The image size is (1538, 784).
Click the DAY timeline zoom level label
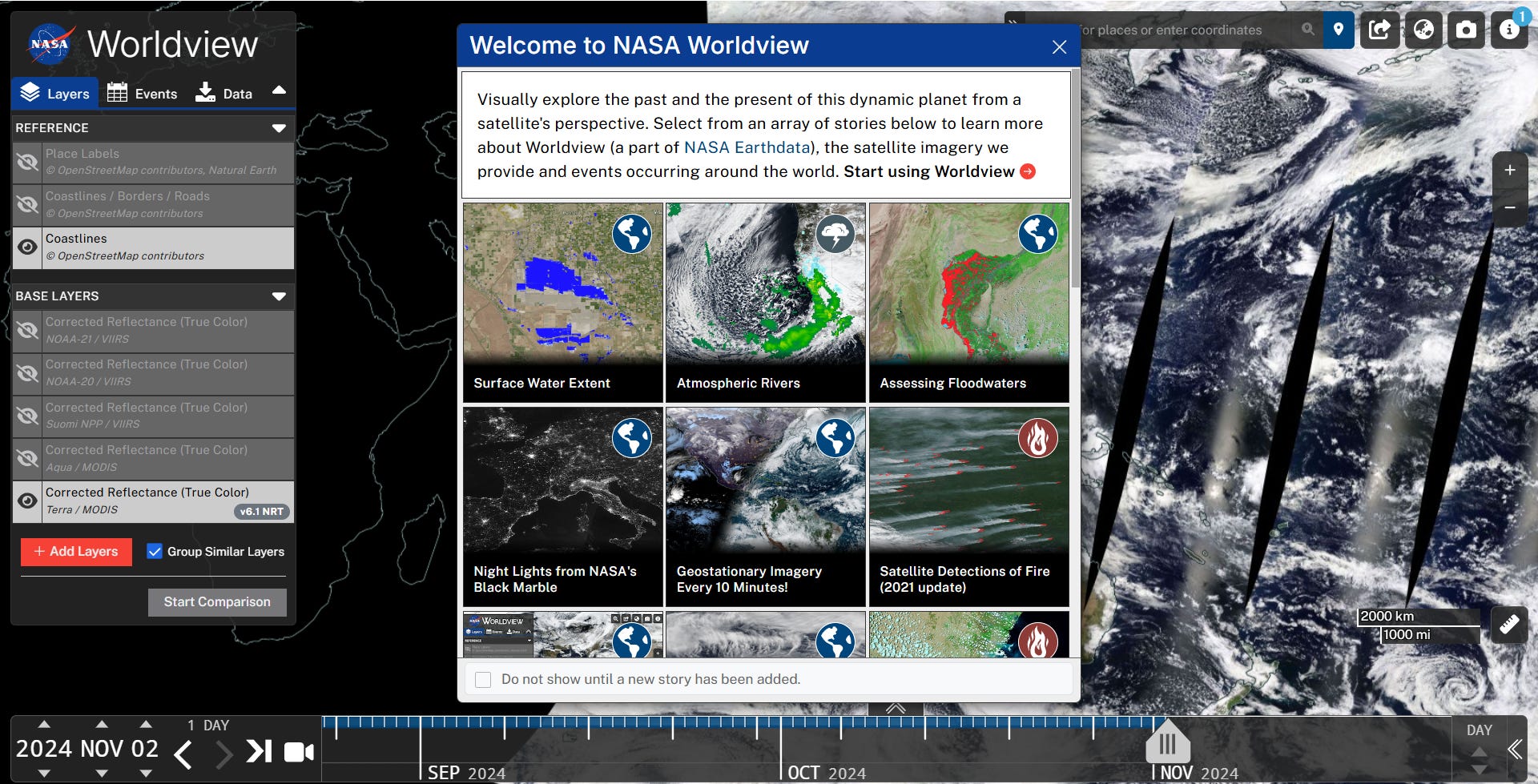pyautogui.click(x=1479, y=730)
